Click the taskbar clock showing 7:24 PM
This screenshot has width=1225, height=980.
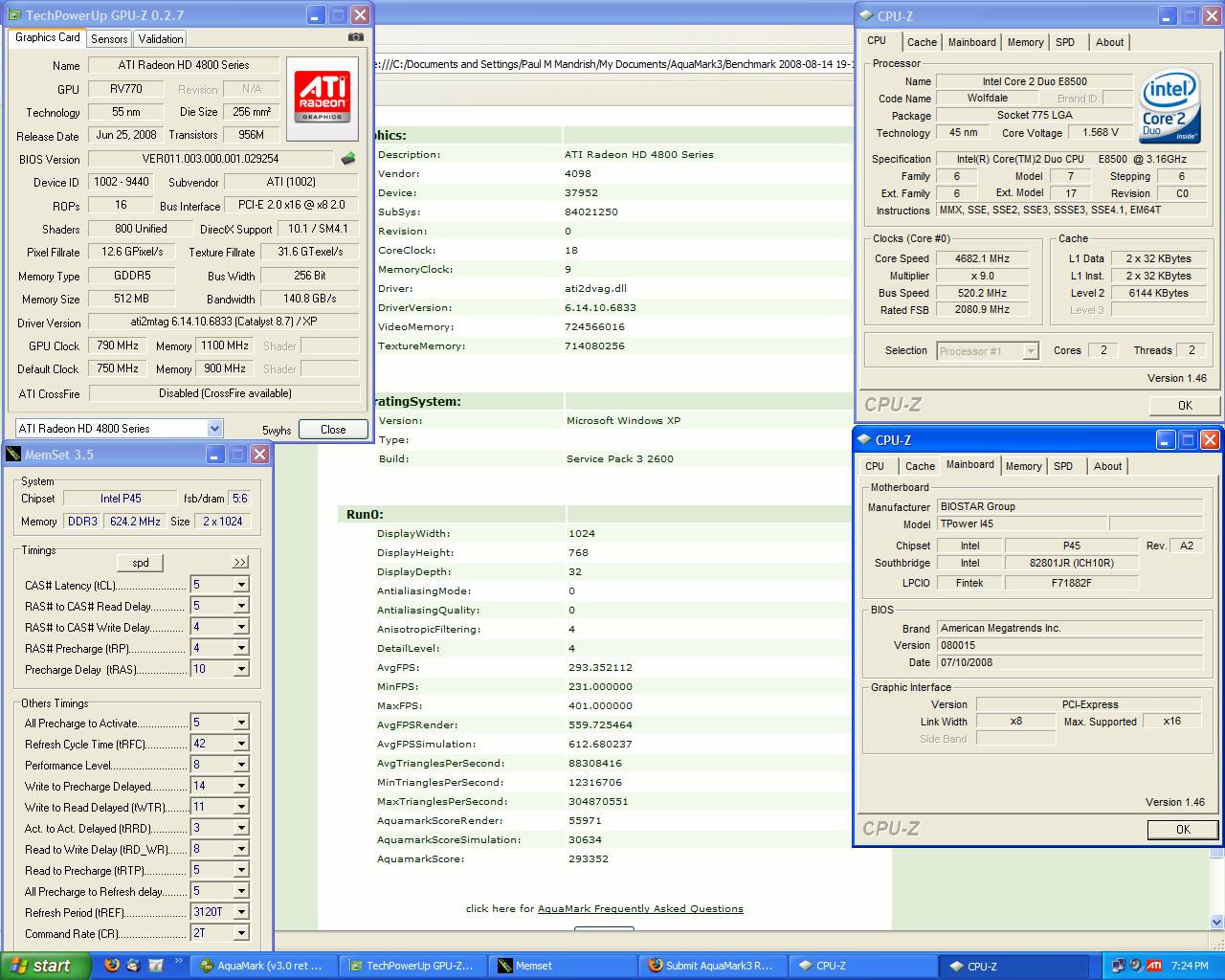1190,967
